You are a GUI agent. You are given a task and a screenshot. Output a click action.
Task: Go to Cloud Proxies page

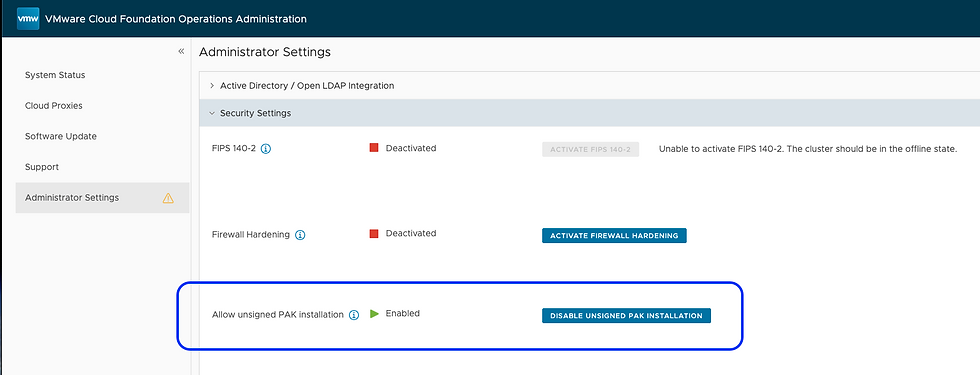tap(54, 106)
